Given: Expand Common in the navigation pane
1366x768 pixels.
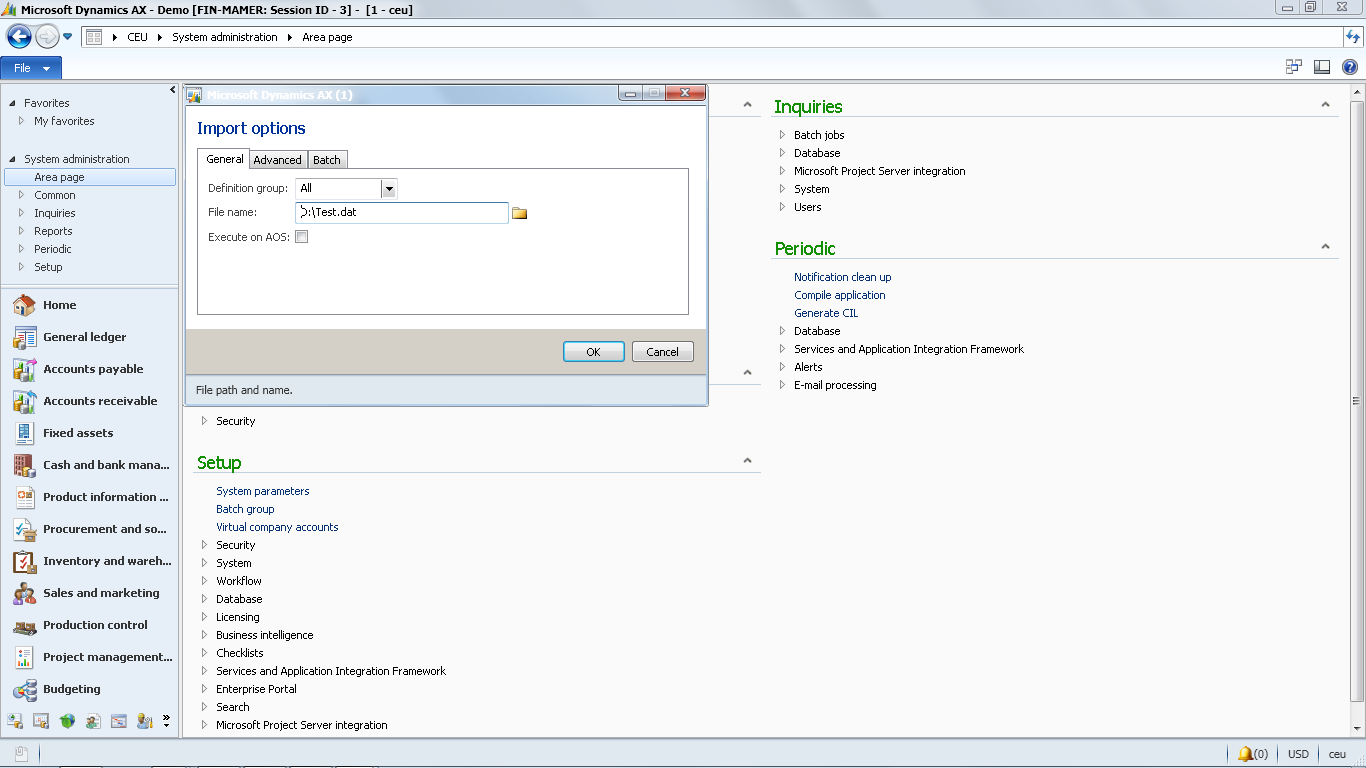Looking at the screenshot, I should click(21, 195).
